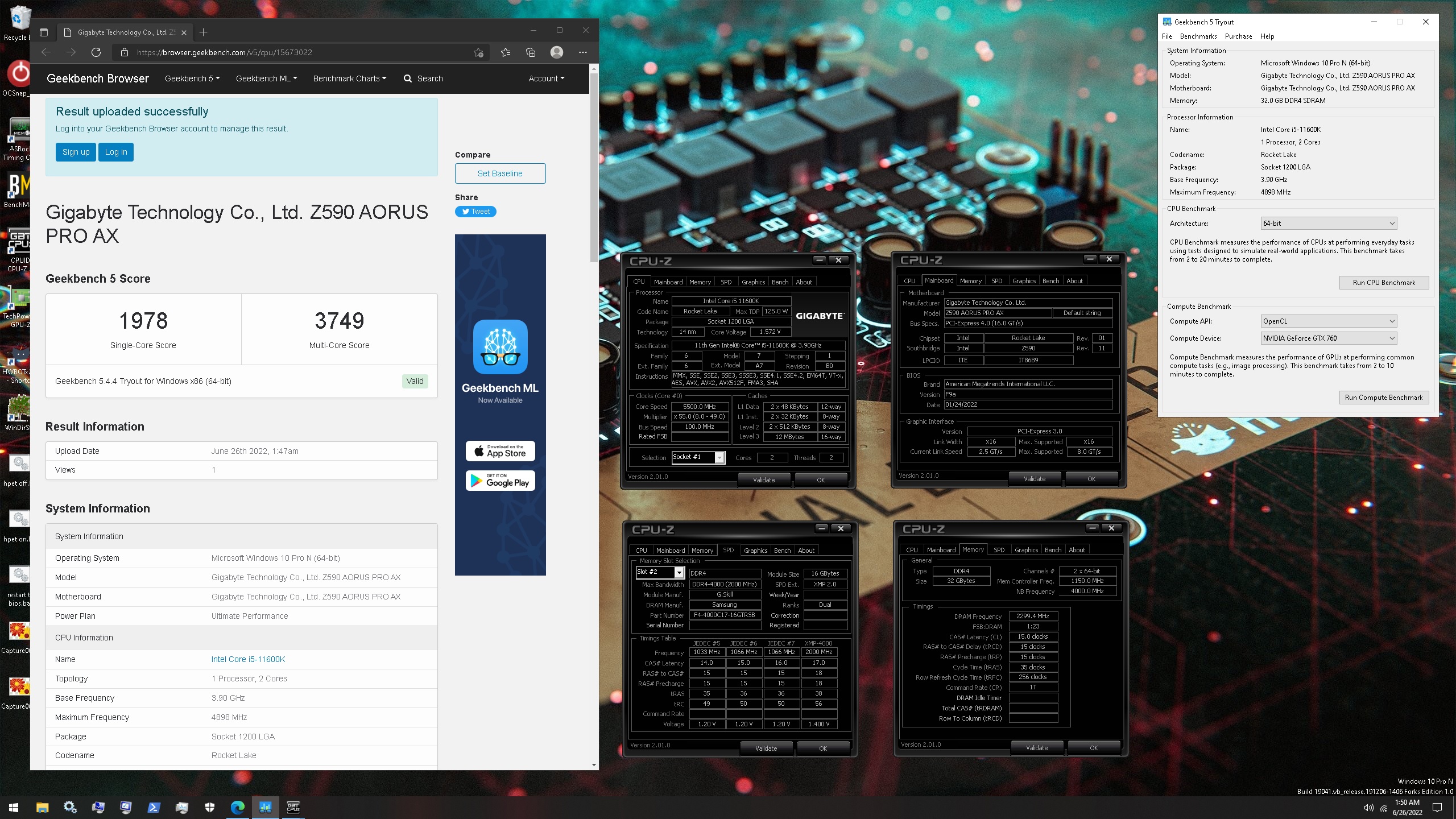The height and width of the screenshot is (819, 1456).
Task: Open the Google Play download badge
Action: tap(500, 481)
